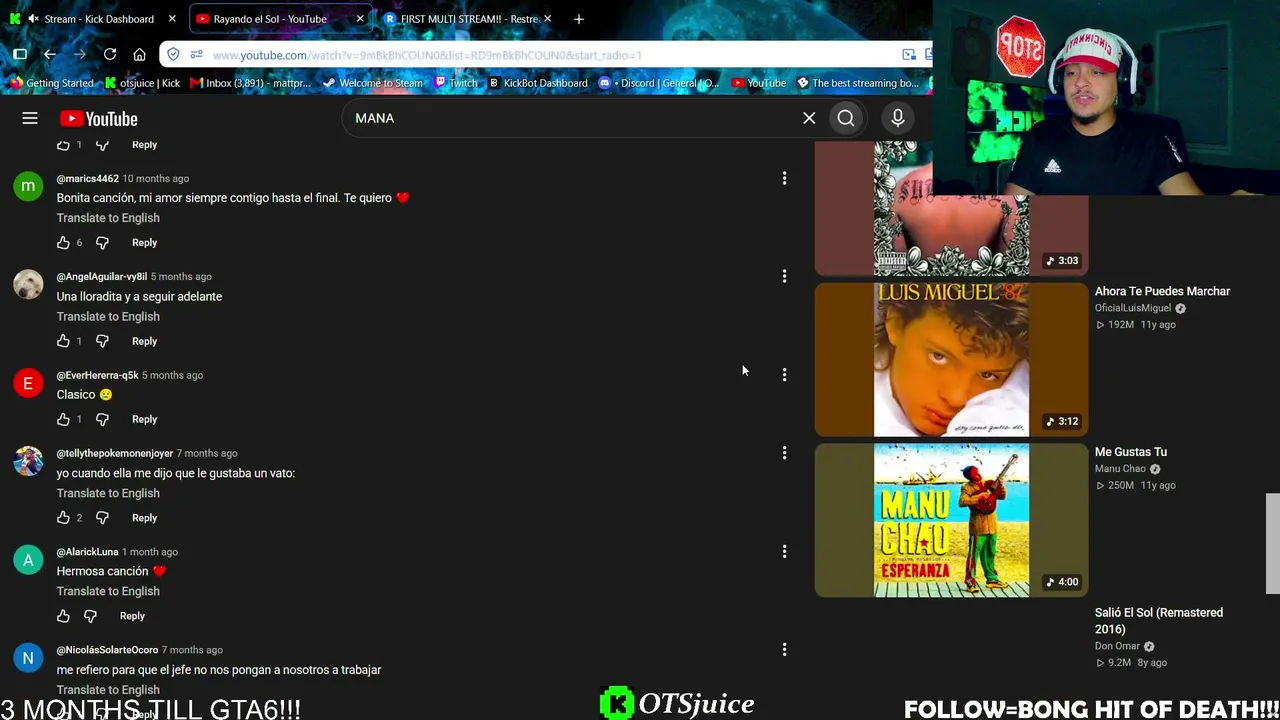Open options for tellythepokemonenjoyer's comment

(x=784, y=453)
